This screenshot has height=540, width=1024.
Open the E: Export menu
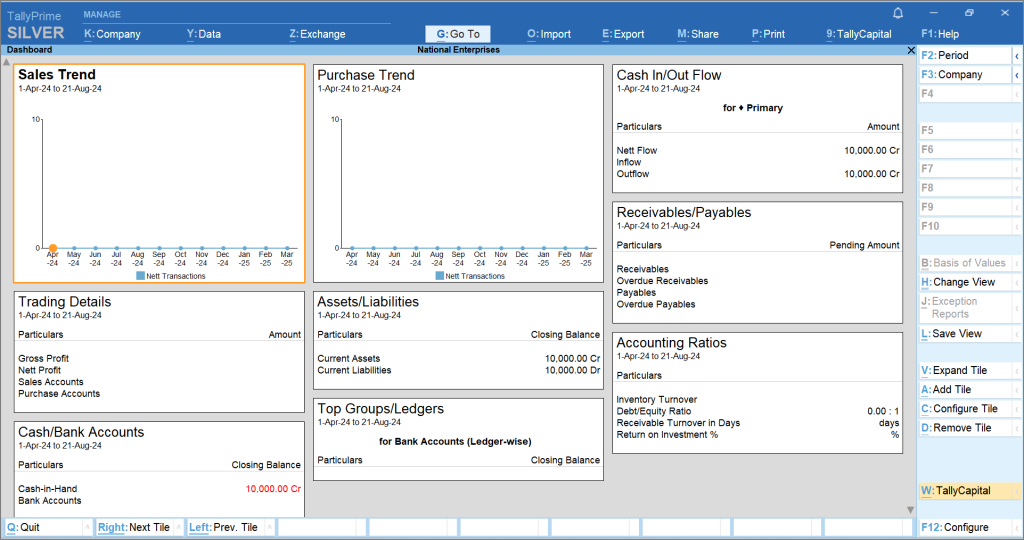click(623, 34)
